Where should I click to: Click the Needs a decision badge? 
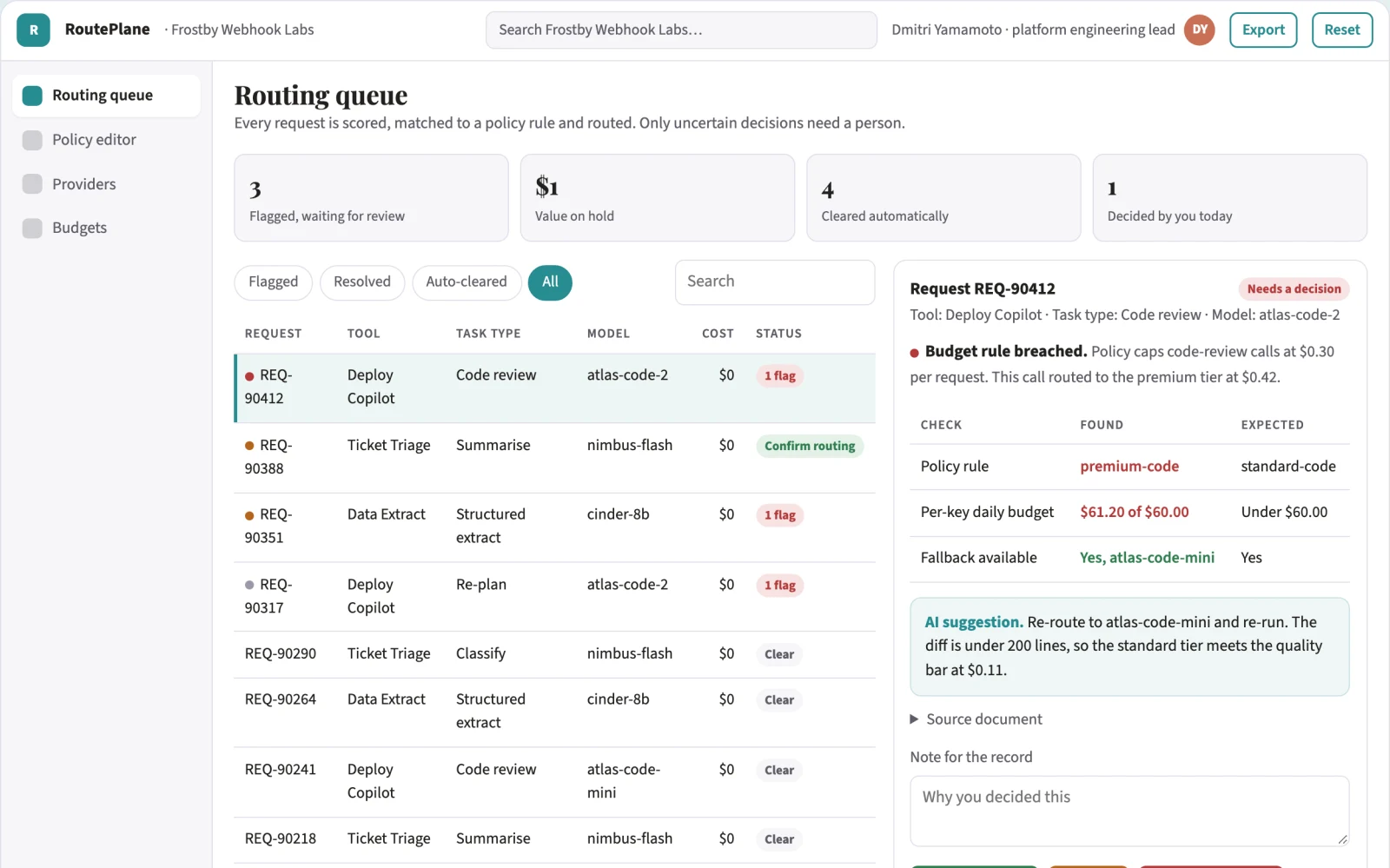(x=1294, y=289)
